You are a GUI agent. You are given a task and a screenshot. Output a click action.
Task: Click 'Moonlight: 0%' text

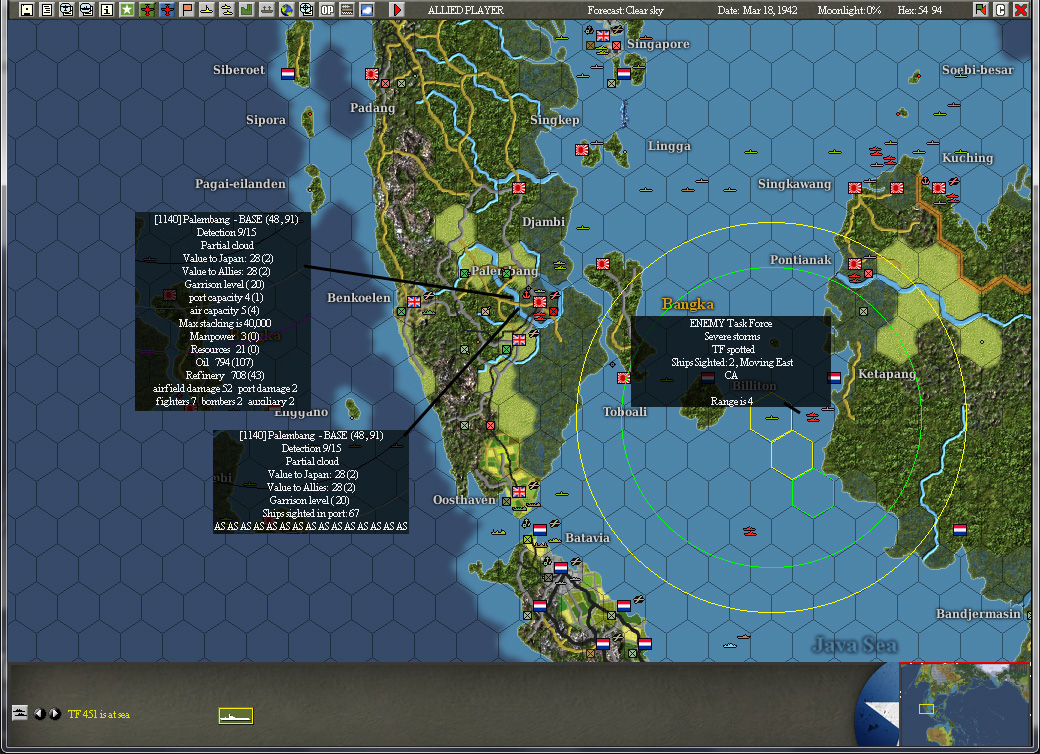tap(850, 10)
